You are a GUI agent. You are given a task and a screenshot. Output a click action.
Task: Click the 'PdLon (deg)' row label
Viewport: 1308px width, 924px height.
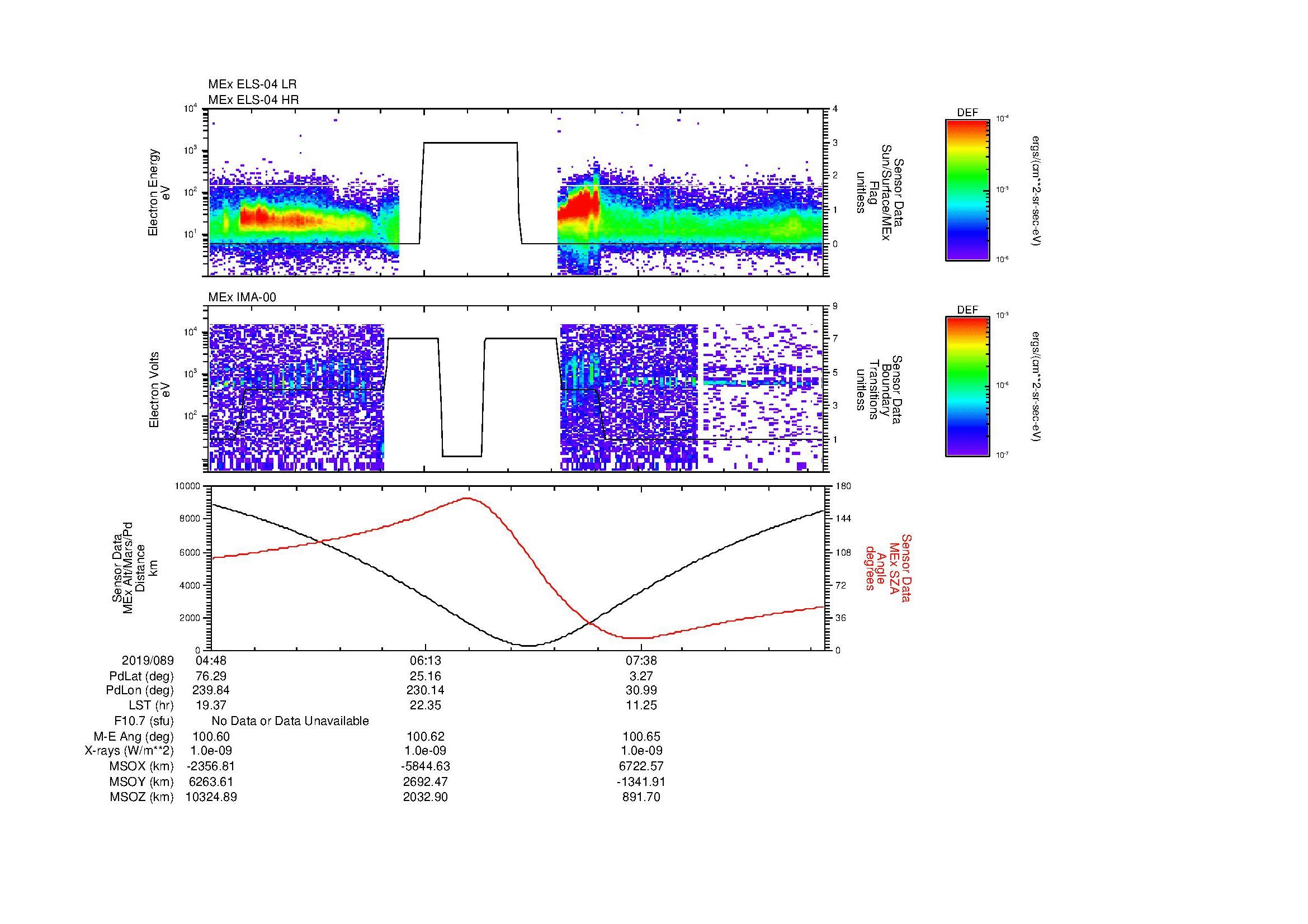pyautogui.click(x=140, y=690)
